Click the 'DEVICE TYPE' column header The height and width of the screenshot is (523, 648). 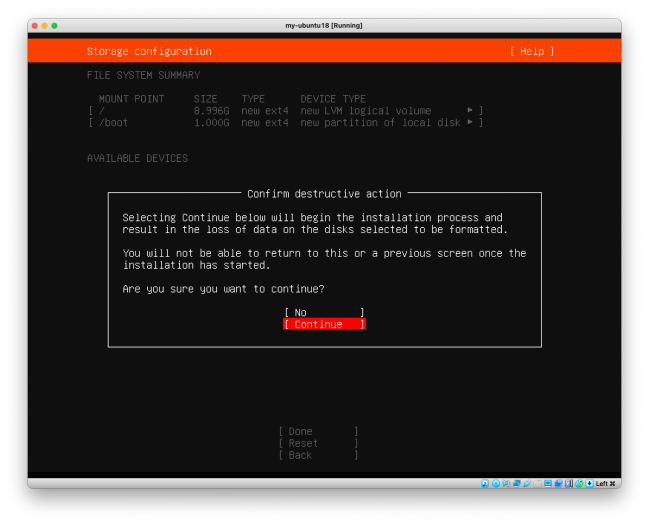(x=333, y=99)
